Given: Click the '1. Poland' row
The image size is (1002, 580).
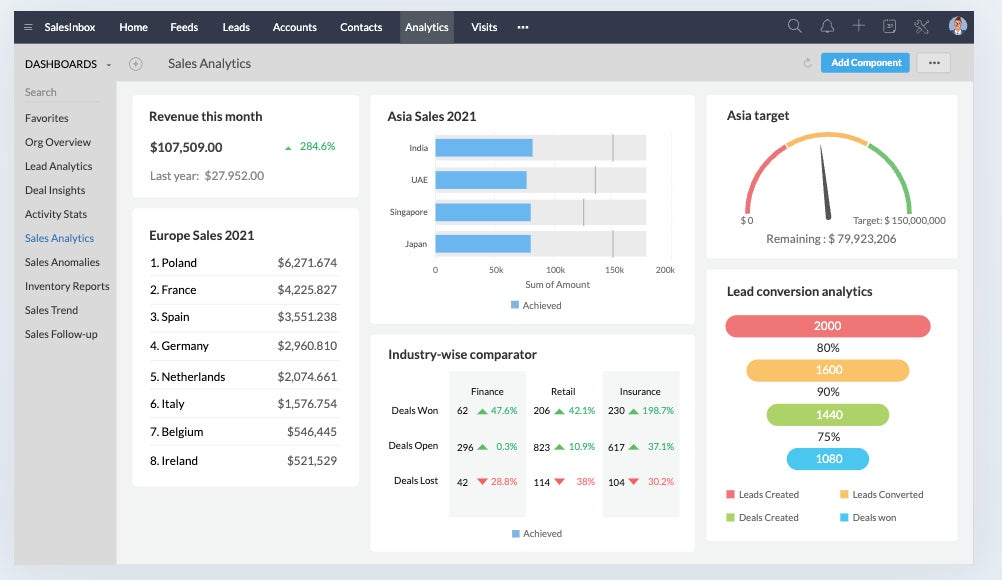Looking at the screenshot, I should point(243,263).
